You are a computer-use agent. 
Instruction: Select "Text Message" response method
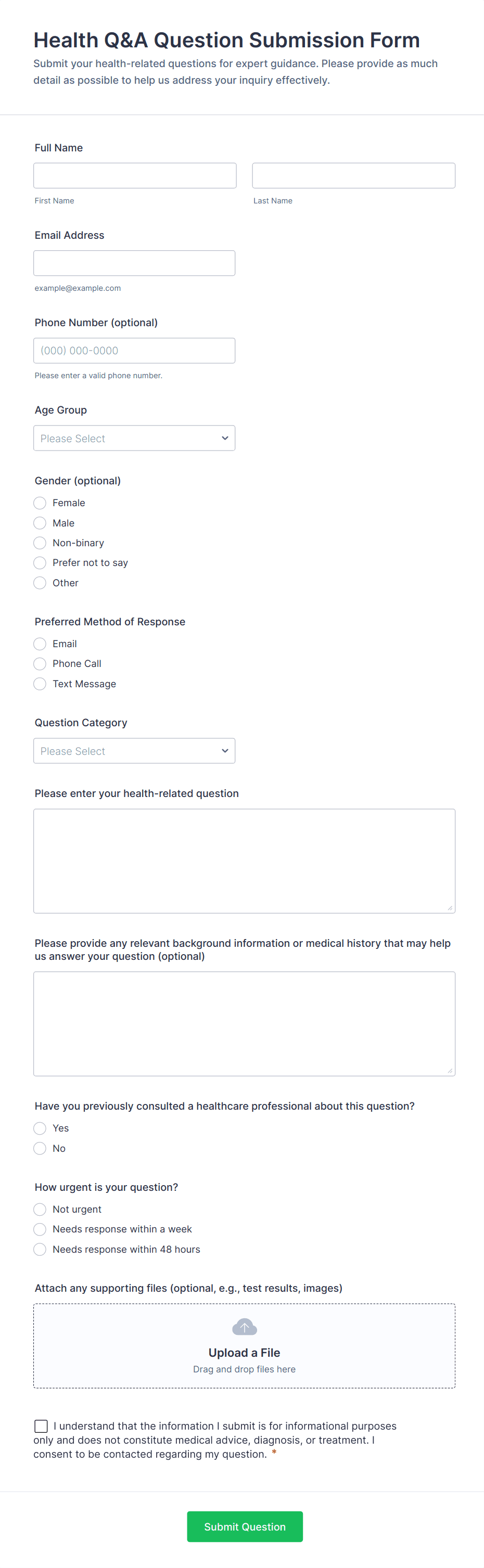tap(40, 684)
